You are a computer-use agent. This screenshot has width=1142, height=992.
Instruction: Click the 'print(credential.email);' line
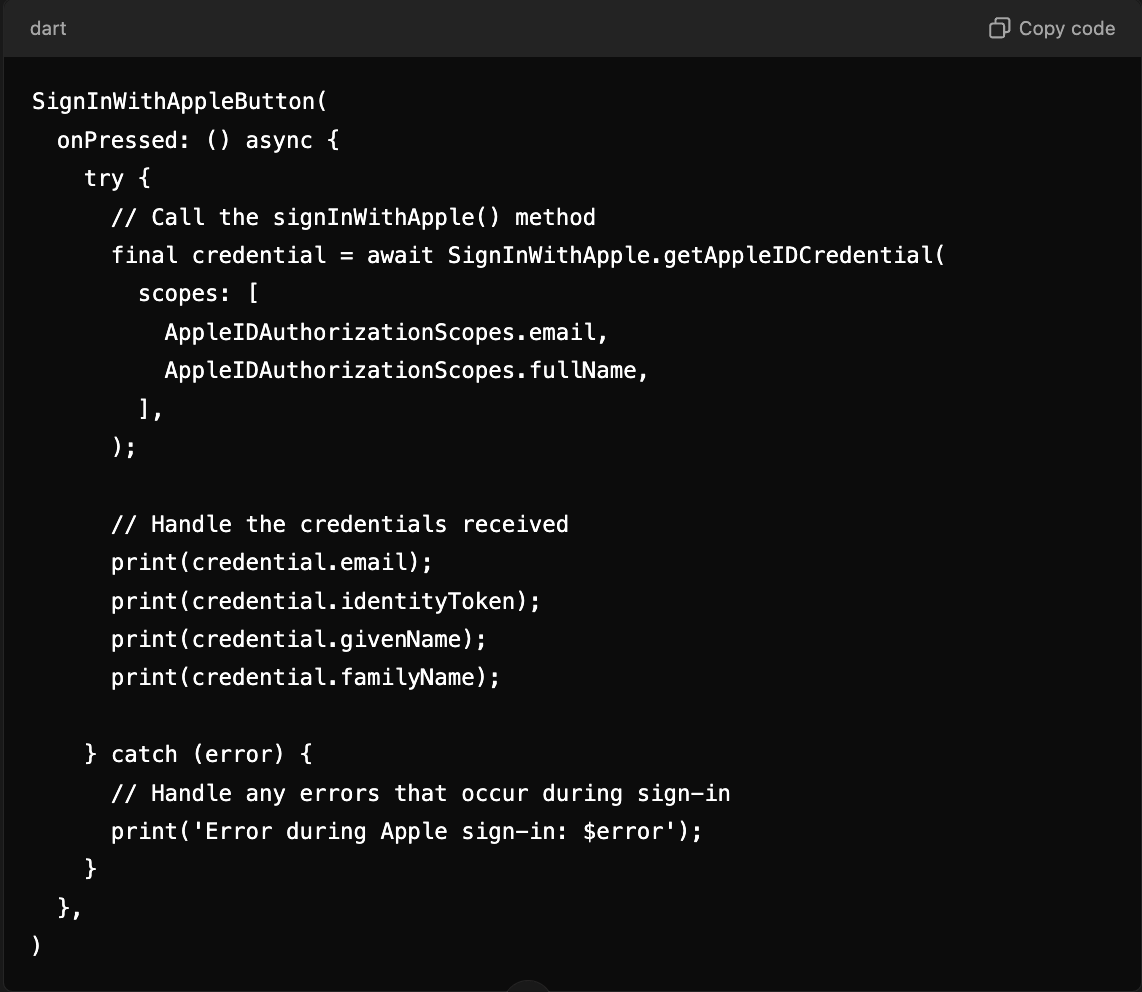pyautogui.click(x=272, y=562)
